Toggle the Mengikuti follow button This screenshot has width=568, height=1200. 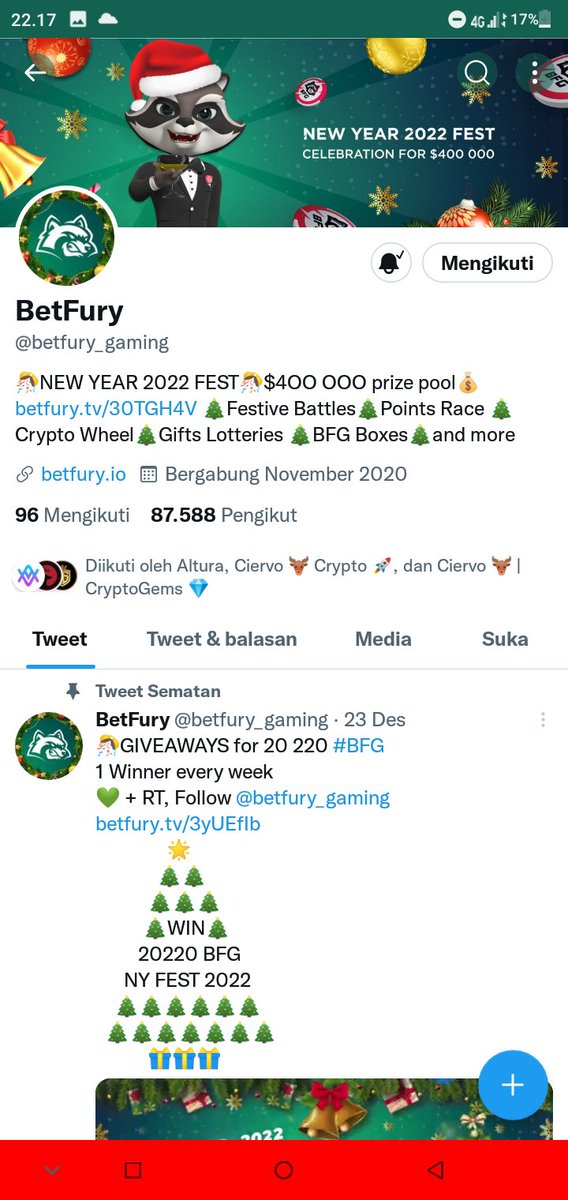[487, 263]
